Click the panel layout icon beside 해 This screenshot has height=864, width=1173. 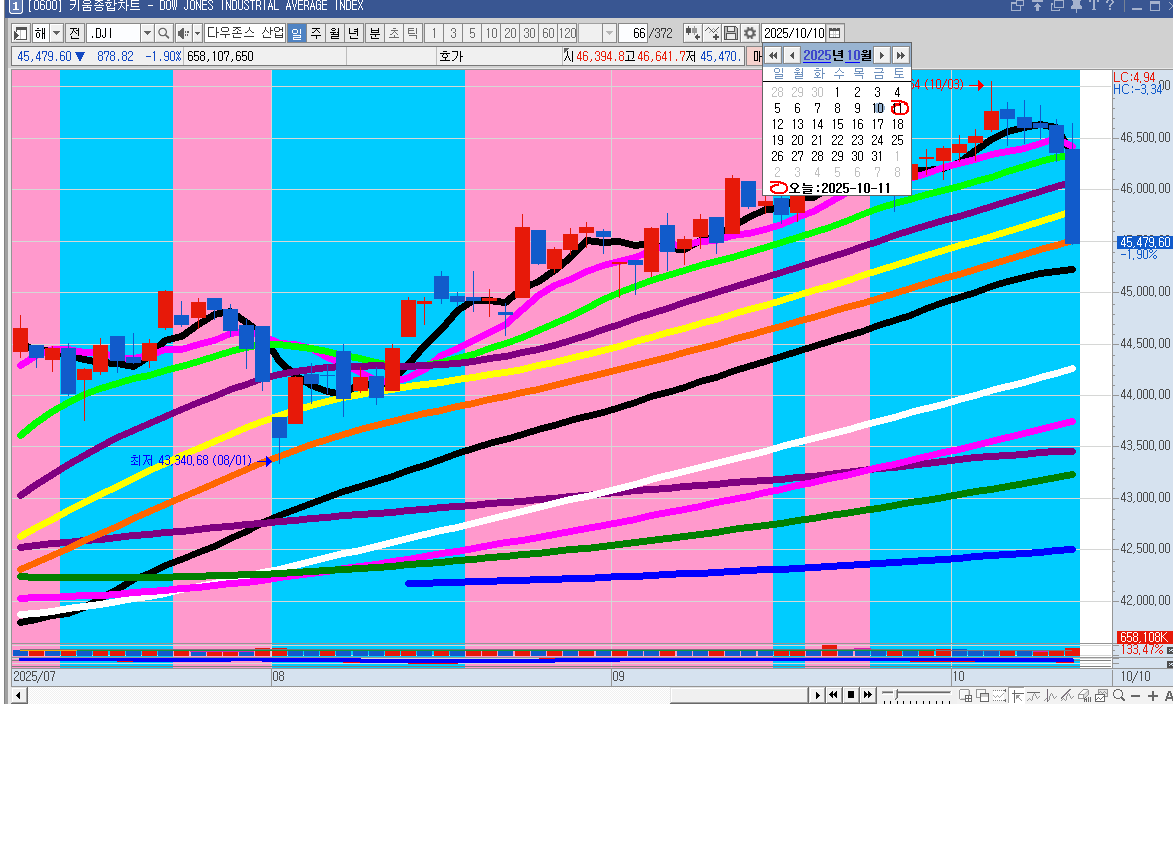(21, 34)
